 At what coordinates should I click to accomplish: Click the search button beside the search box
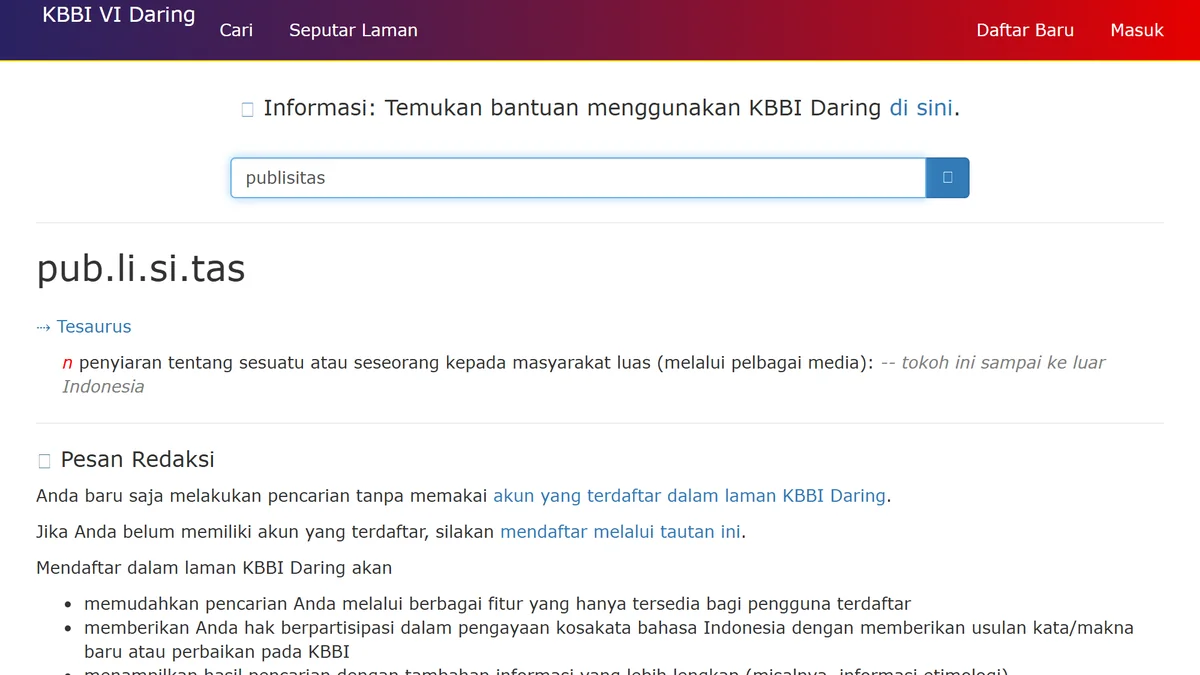pyautogui.click(x=947, y=178)
